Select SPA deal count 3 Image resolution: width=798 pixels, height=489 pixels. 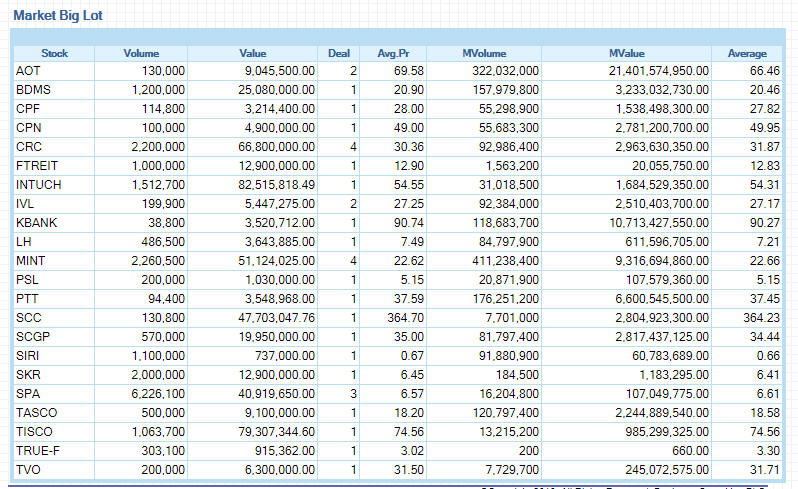pyautogui.click(x=354, y=394)
